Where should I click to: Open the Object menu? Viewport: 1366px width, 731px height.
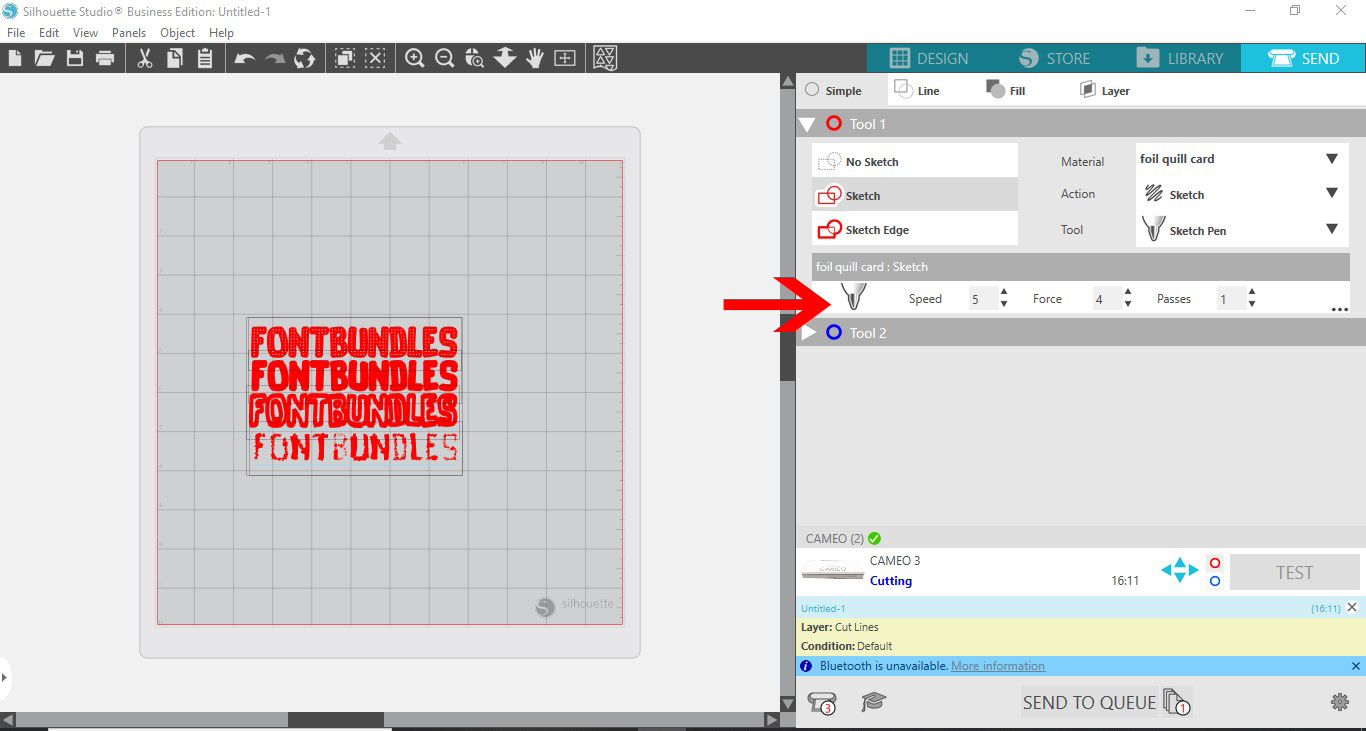pyautogui.click(x=178, y=33)
